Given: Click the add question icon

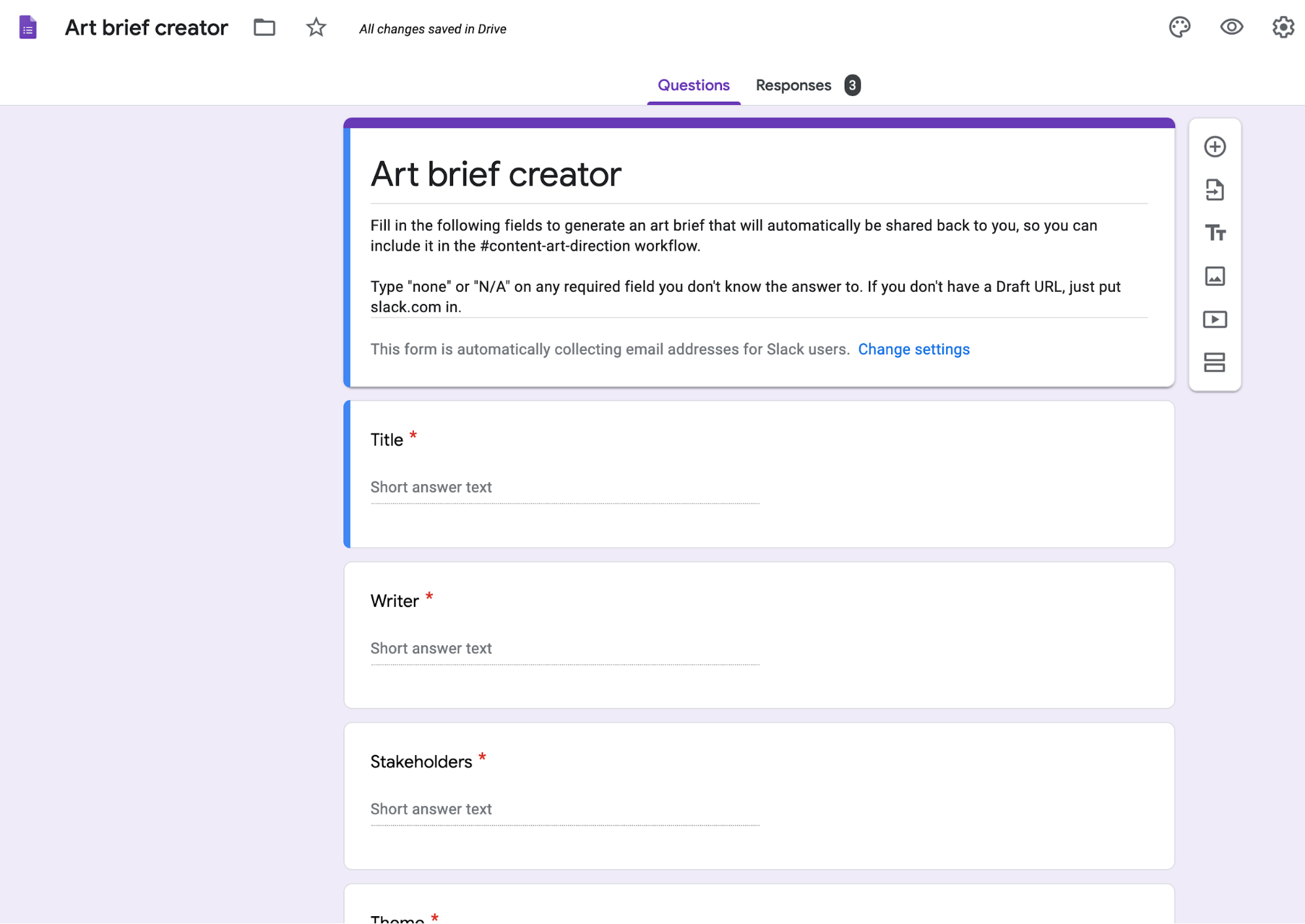Looking at the screenshot, I should click(x=1214, y=146).
